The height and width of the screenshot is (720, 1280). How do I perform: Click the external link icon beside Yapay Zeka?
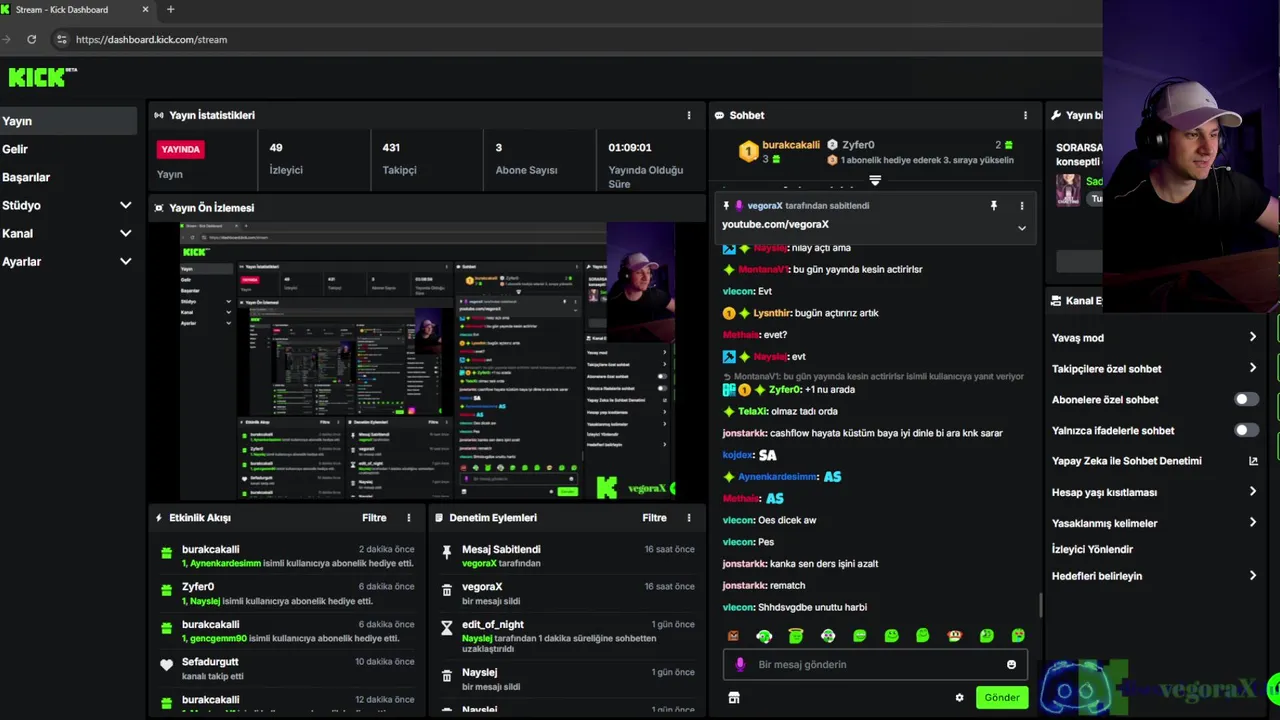(1253, 461)
